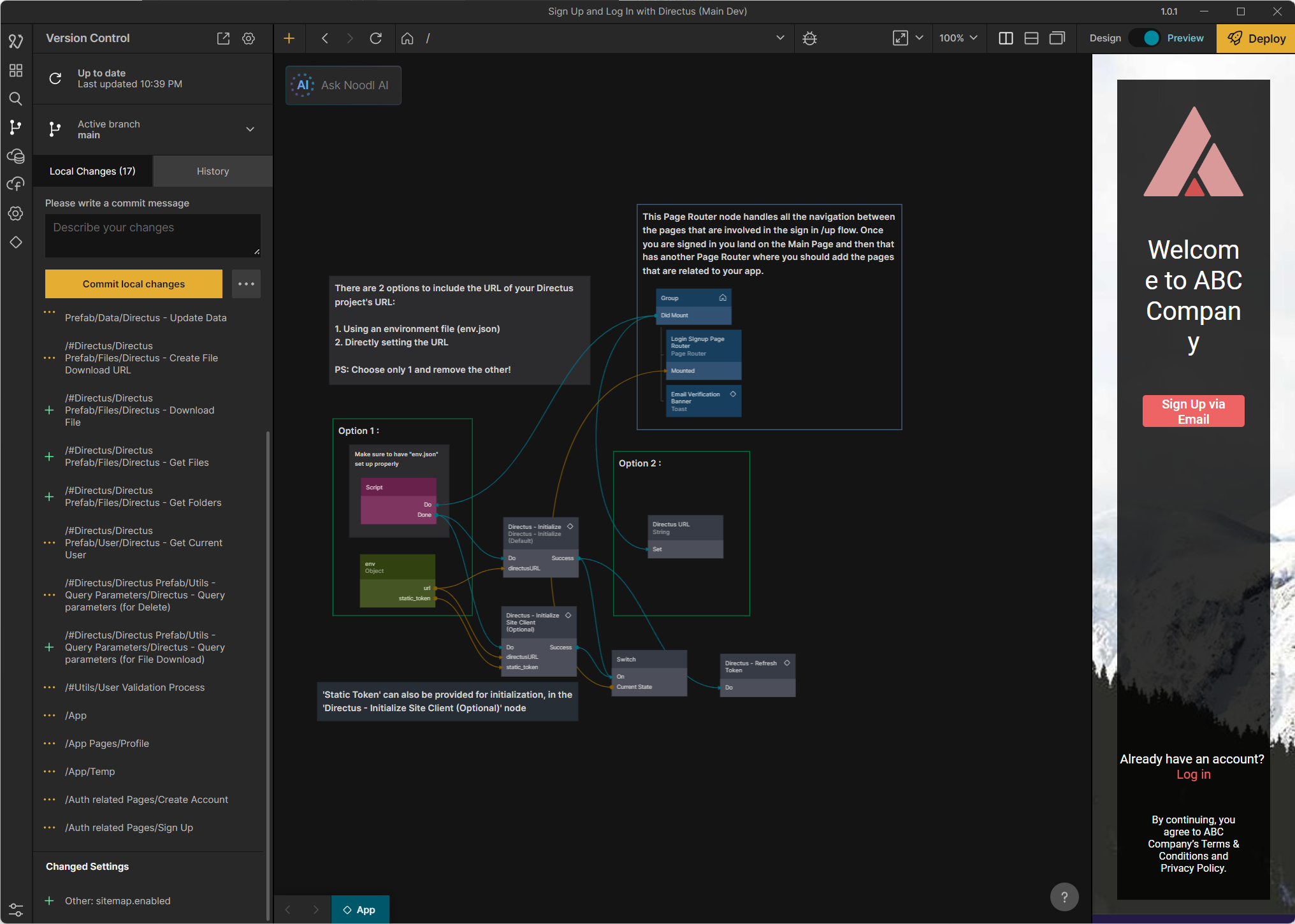
Task: Open the search panel in the sidebar
Action: tap(16, 99)
